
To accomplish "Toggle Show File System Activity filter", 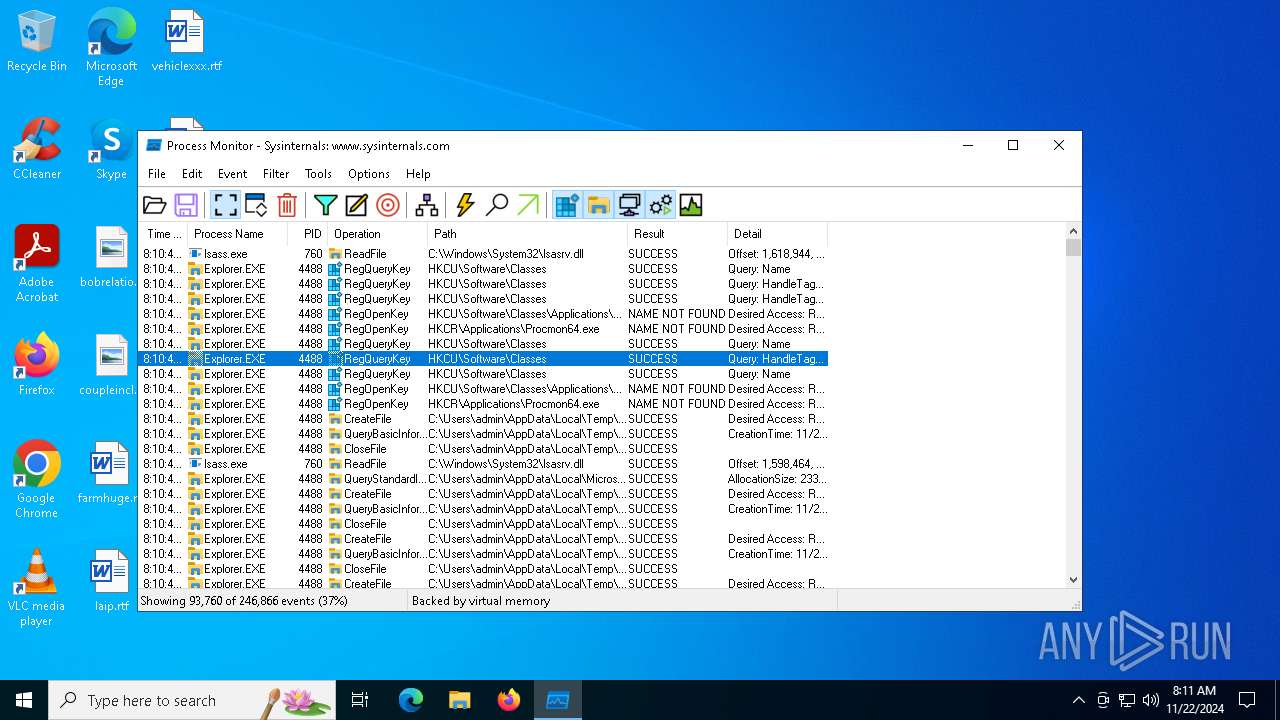I will (x=598, y=205).
